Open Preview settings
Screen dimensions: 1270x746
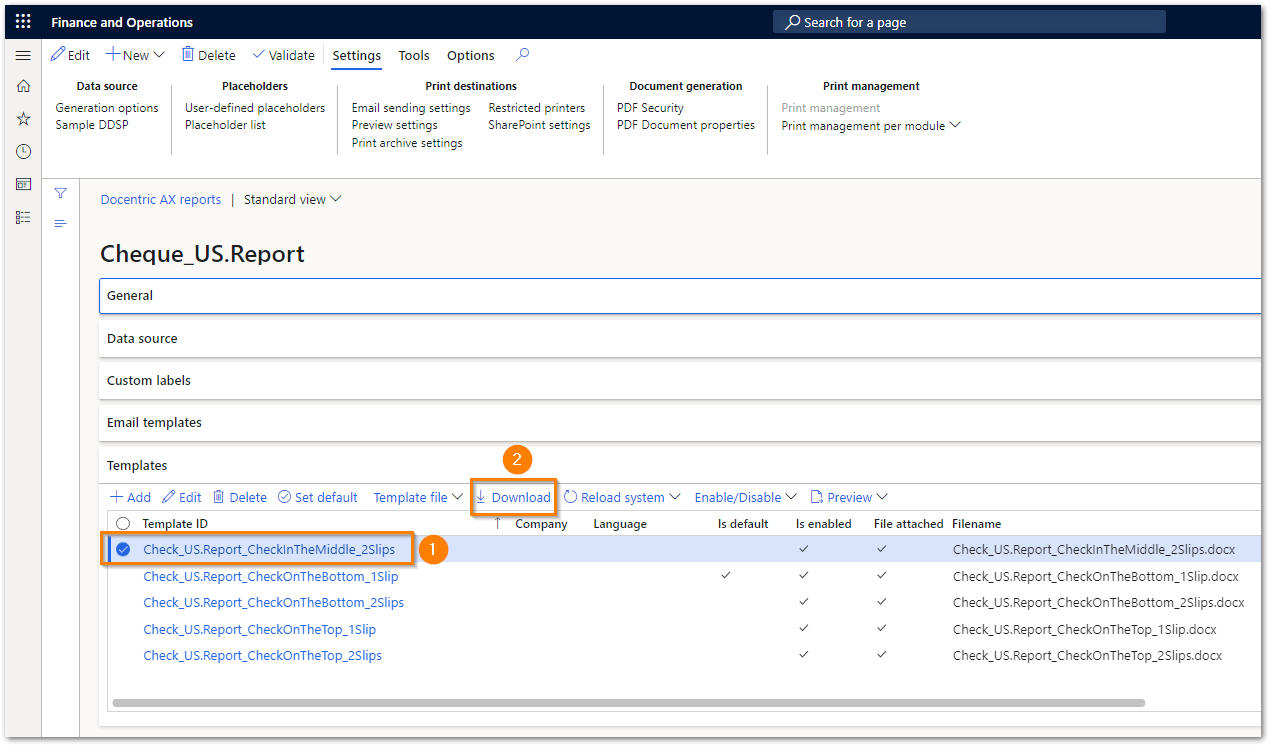click(x=394, y=125)
